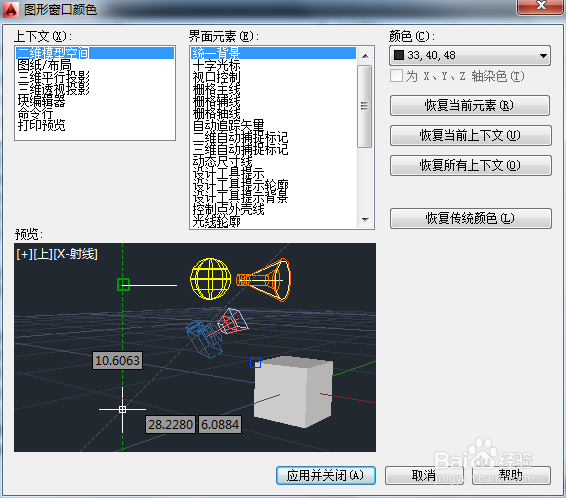Toggle 为 X、Y、Z 轴染色 checkbox
566x498 pixels.
click(x=396, y=76)
